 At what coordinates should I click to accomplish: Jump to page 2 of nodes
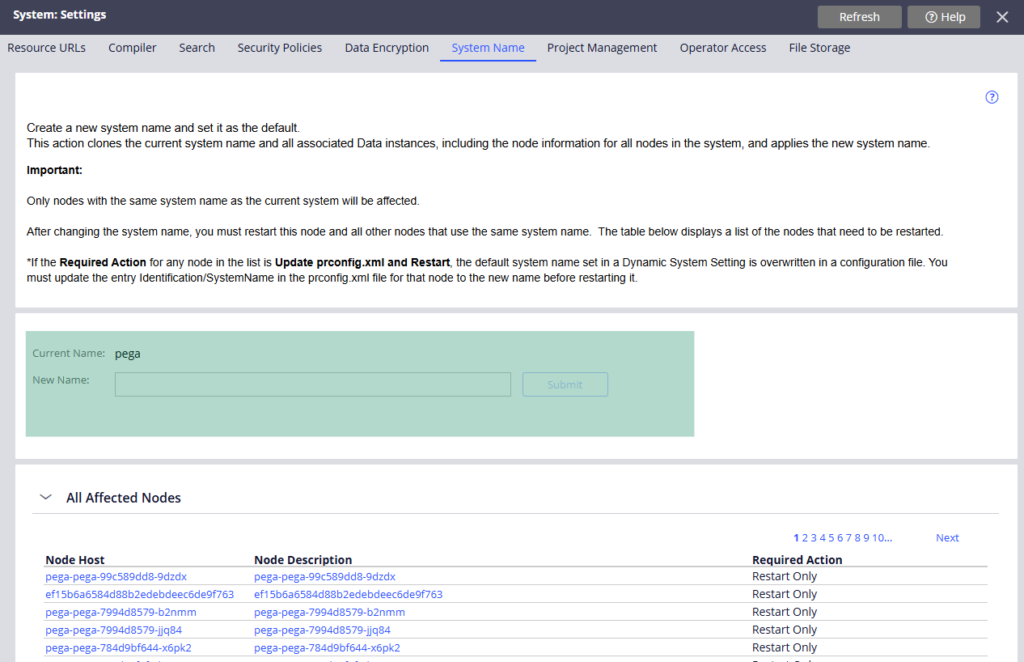(x=805, y=538)
